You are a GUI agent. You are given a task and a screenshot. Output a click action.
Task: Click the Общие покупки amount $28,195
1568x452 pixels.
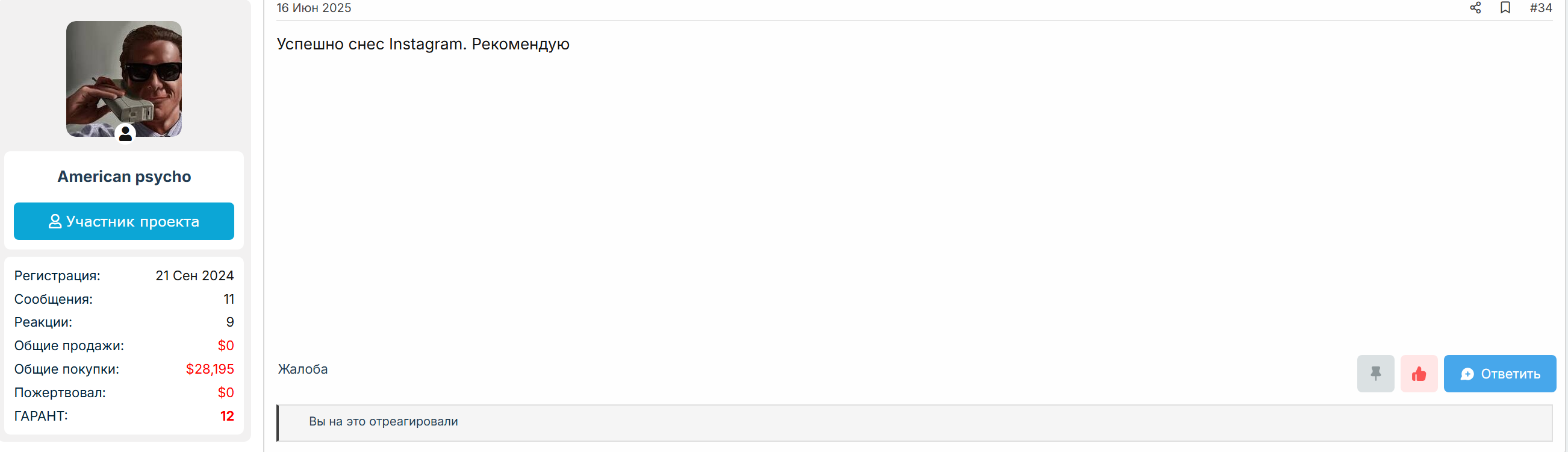pos(210,369)
